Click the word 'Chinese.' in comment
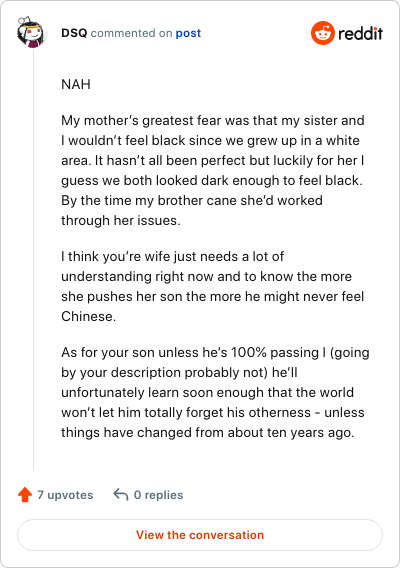The width and height of the screenshot is (400, 568). point(88,316)
